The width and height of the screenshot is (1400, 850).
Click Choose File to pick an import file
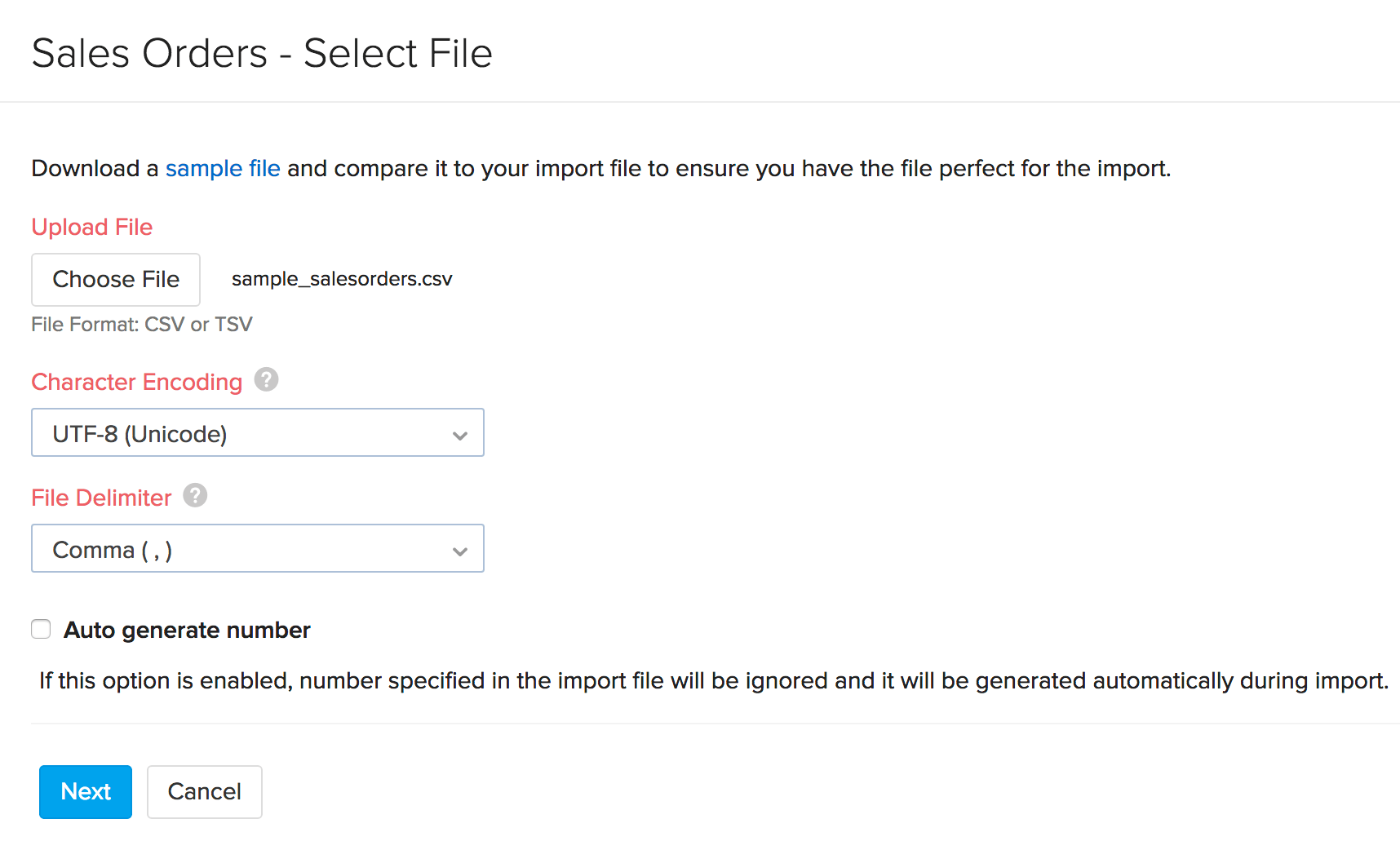tap(115, 279)
